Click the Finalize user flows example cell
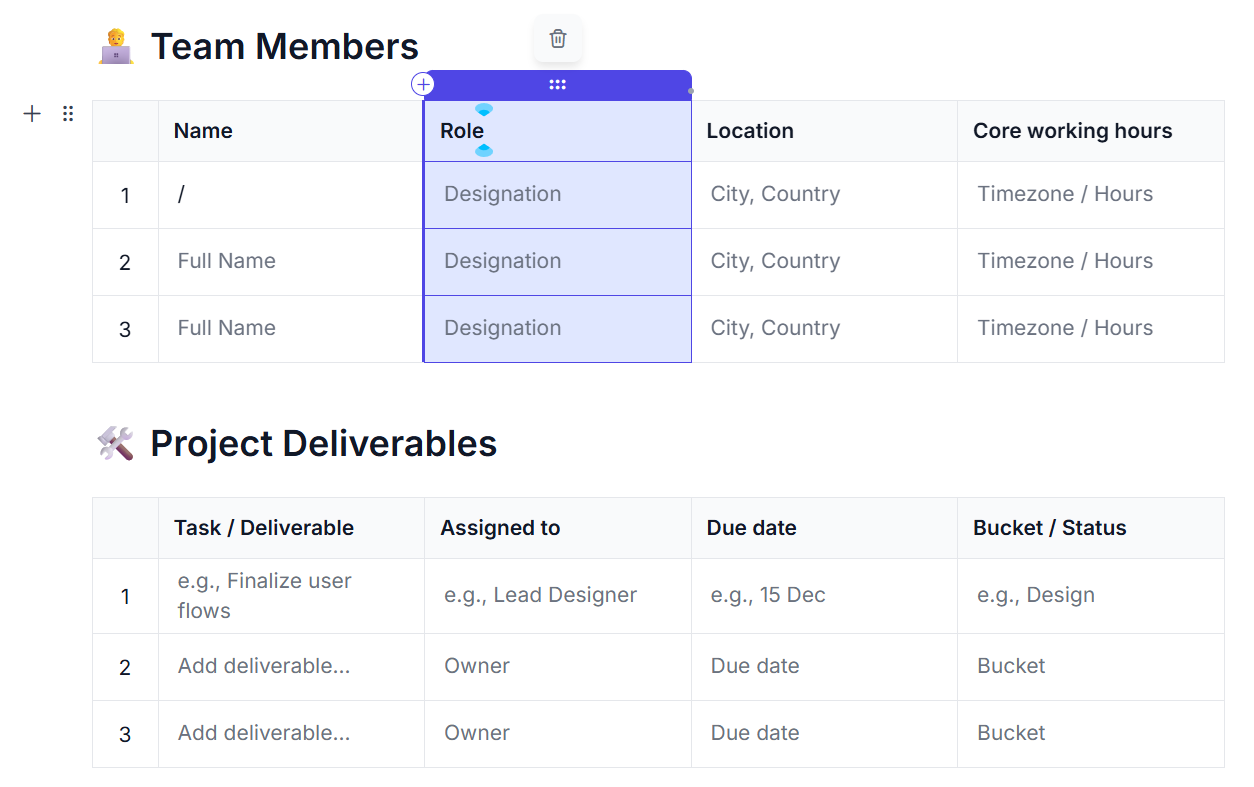Screen dimensions: 1254x787 [264, 594]
